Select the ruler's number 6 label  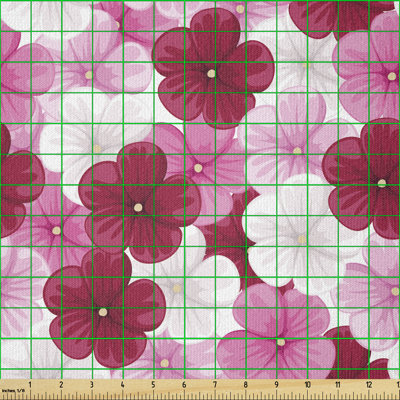pyautogui.click(x=184, y=385)
